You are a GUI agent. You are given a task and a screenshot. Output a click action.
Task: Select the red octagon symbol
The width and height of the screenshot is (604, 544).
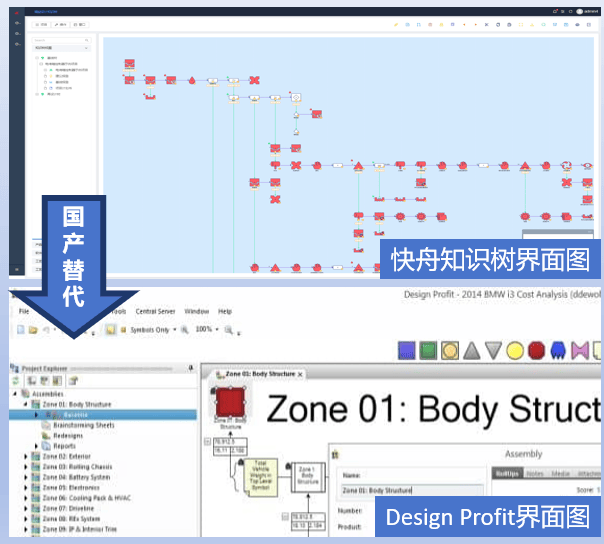pos(536,351)
